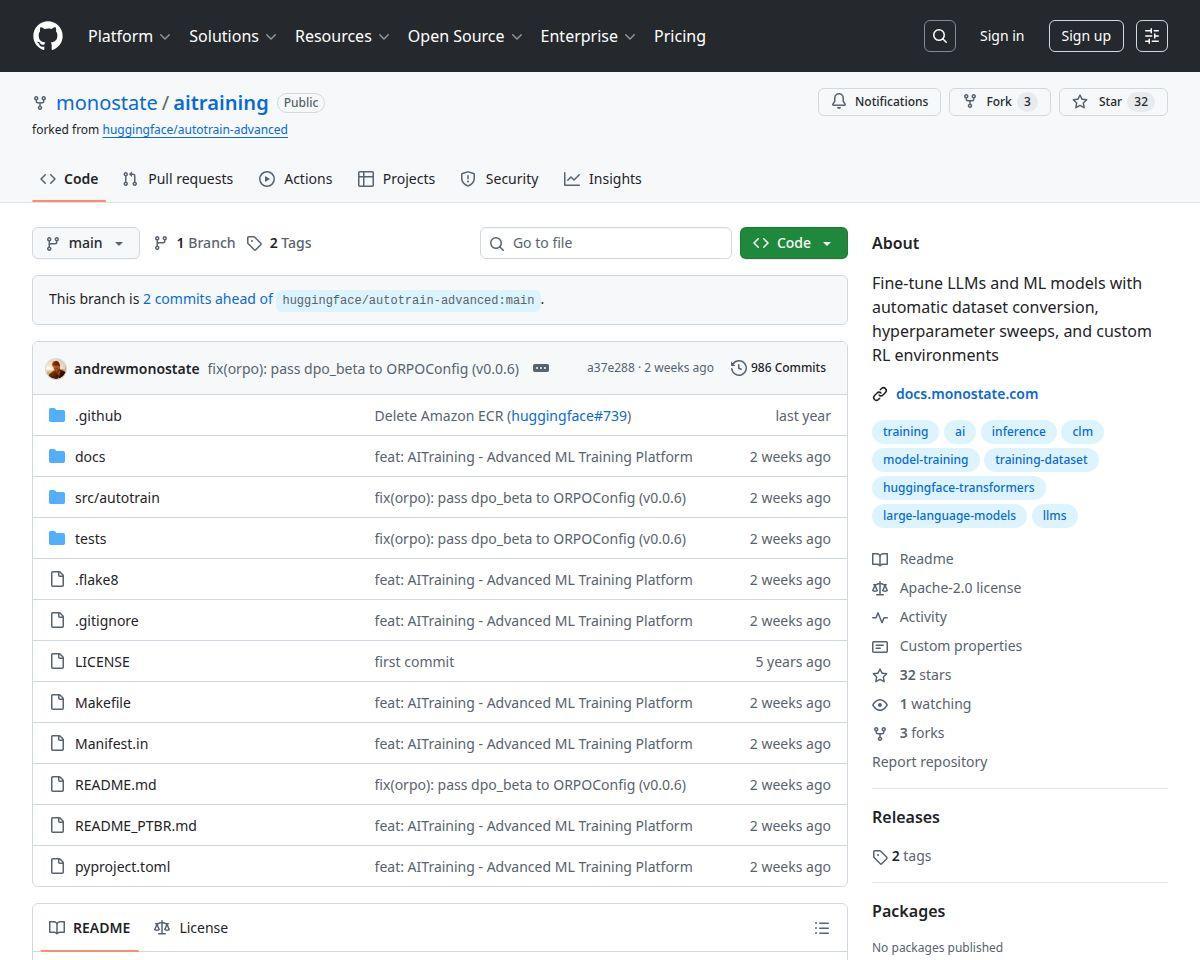Image resolution: width=1200 pixels, height=960 pixels.
Task: Open the huggingface#739 issue link
Action: 568,416
